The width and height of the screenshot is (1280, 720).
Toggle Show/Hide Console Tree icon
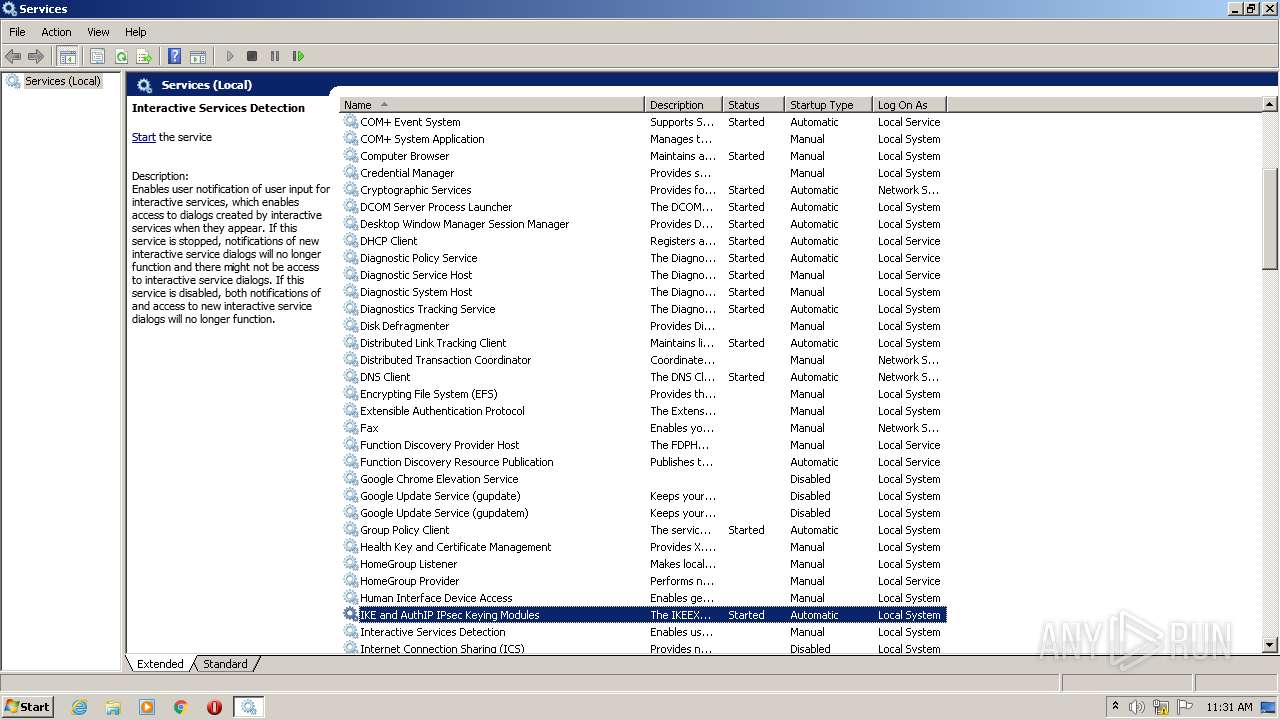point(67,57)
